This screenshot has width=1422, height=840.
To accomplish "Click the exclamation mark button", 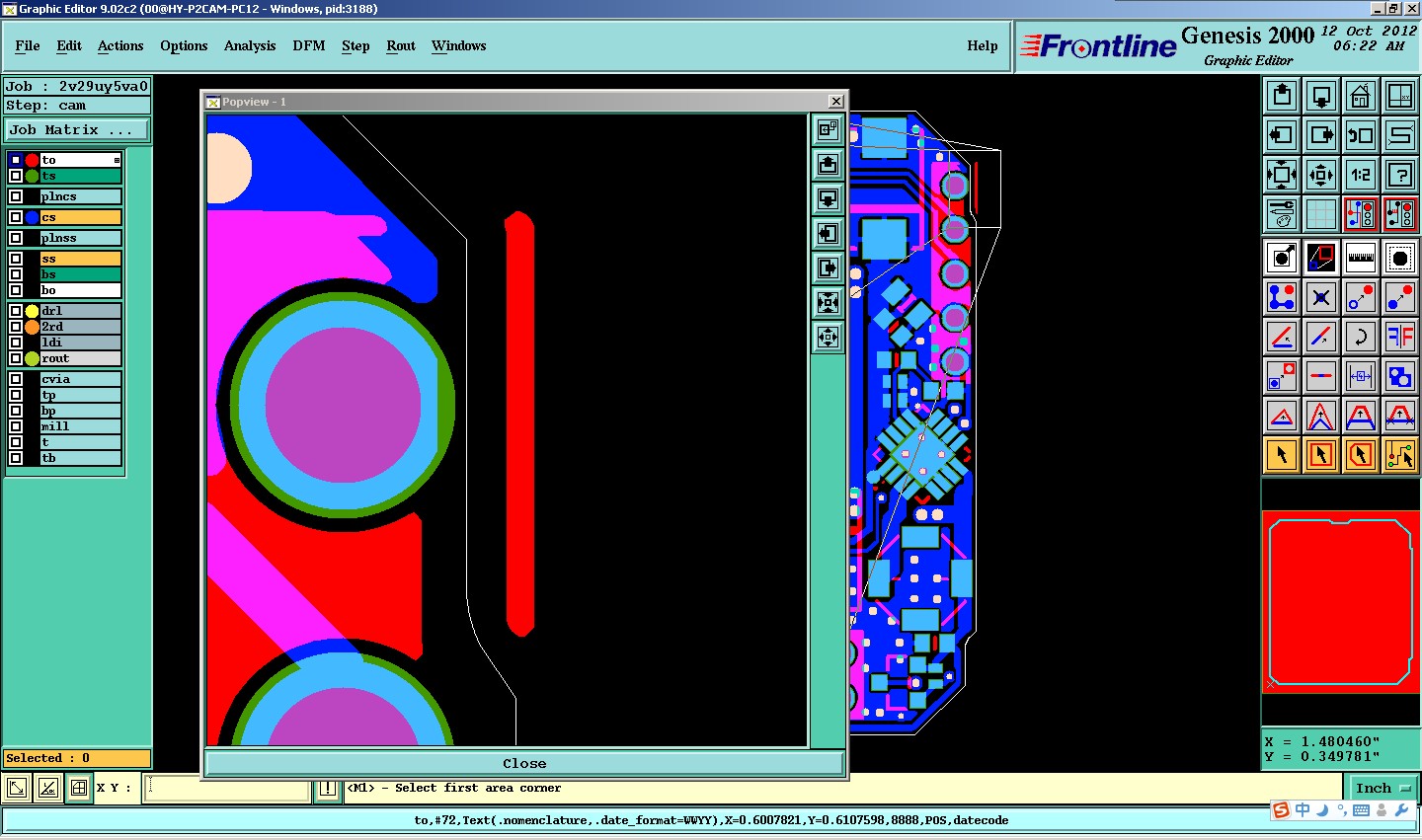I will (x=328, y=788).
